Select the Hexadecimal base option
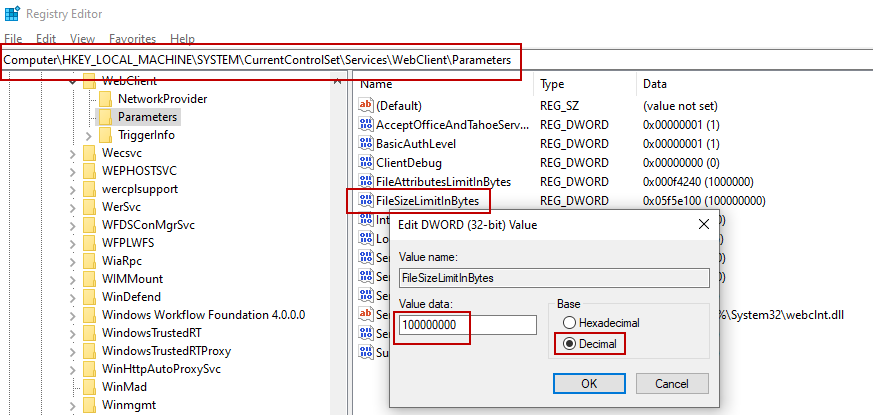Screen dimensions: 873x415 570,323
